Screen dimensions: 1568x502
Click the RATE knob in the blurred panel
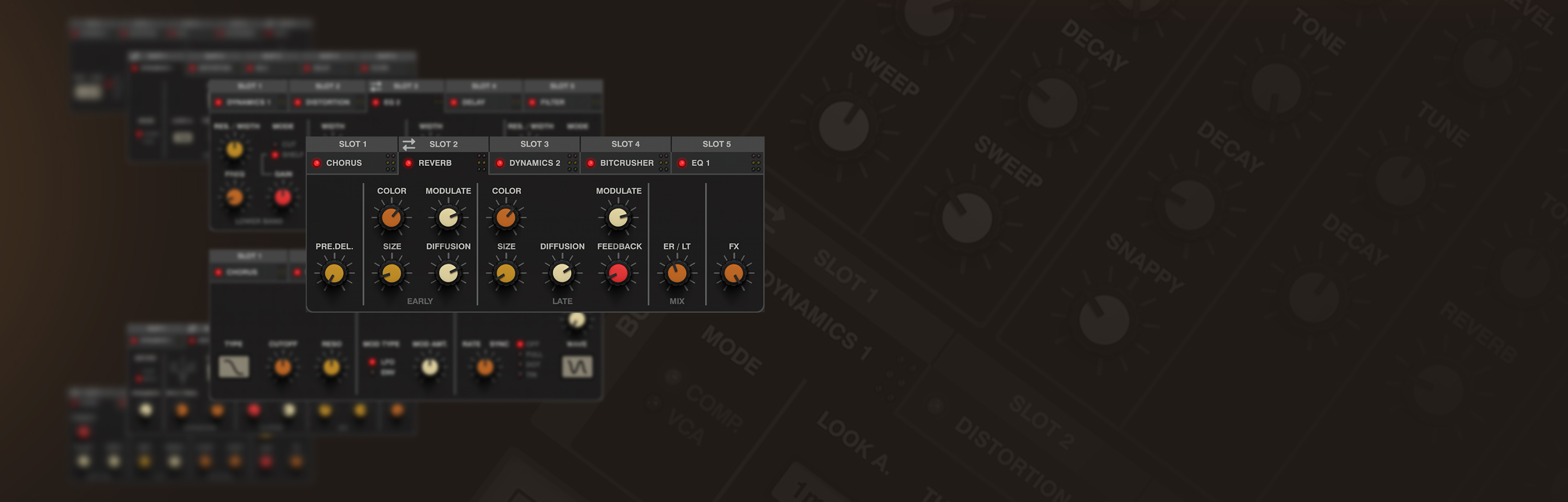click(x=485, y=367)
